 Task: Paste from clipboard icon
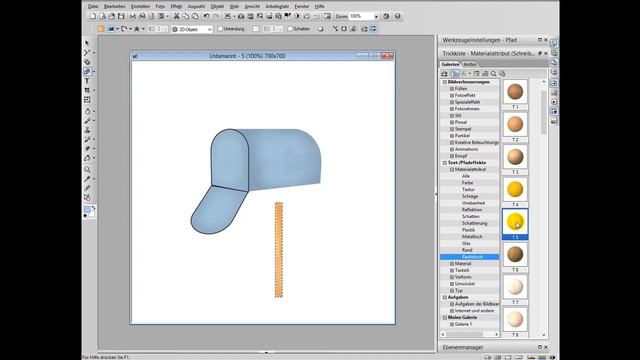[x=195, y=16]
